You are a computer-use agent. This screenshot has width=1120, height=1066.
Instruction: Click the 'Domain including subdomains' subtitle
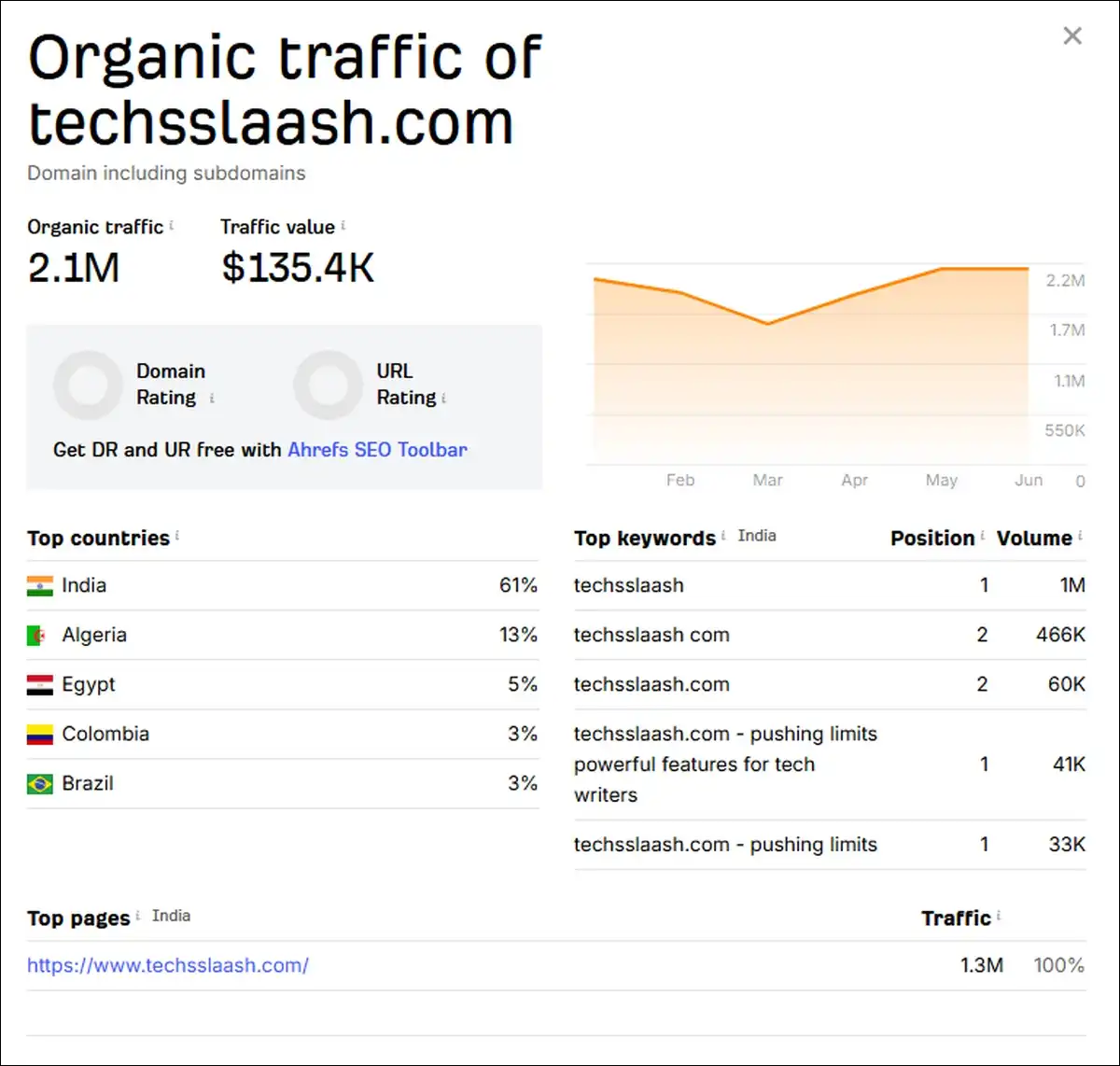pyautogui.click(x=166, y=174)
